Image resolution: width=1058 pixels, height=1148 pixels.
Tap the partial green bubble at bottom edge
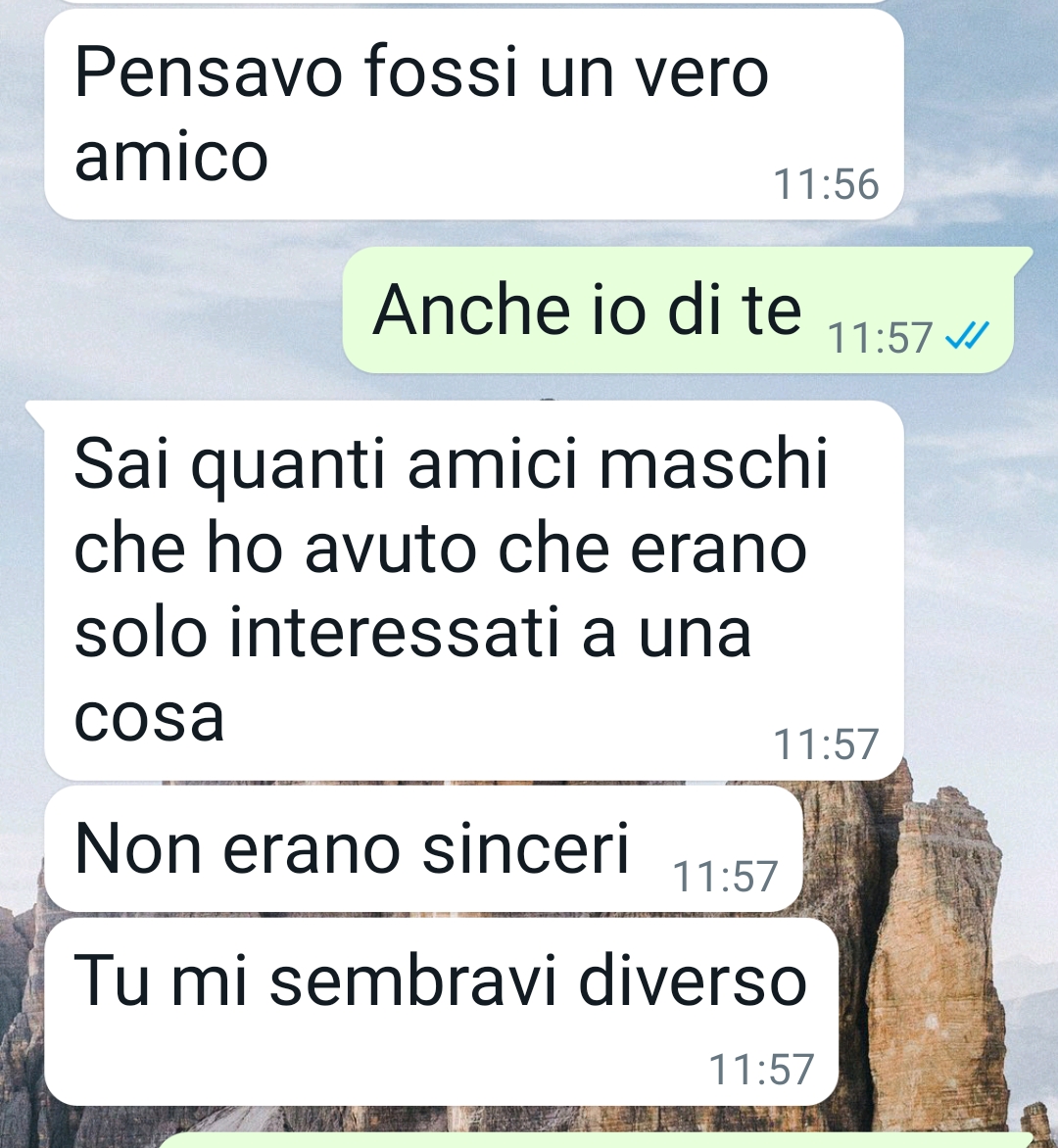pos(597,1141)
